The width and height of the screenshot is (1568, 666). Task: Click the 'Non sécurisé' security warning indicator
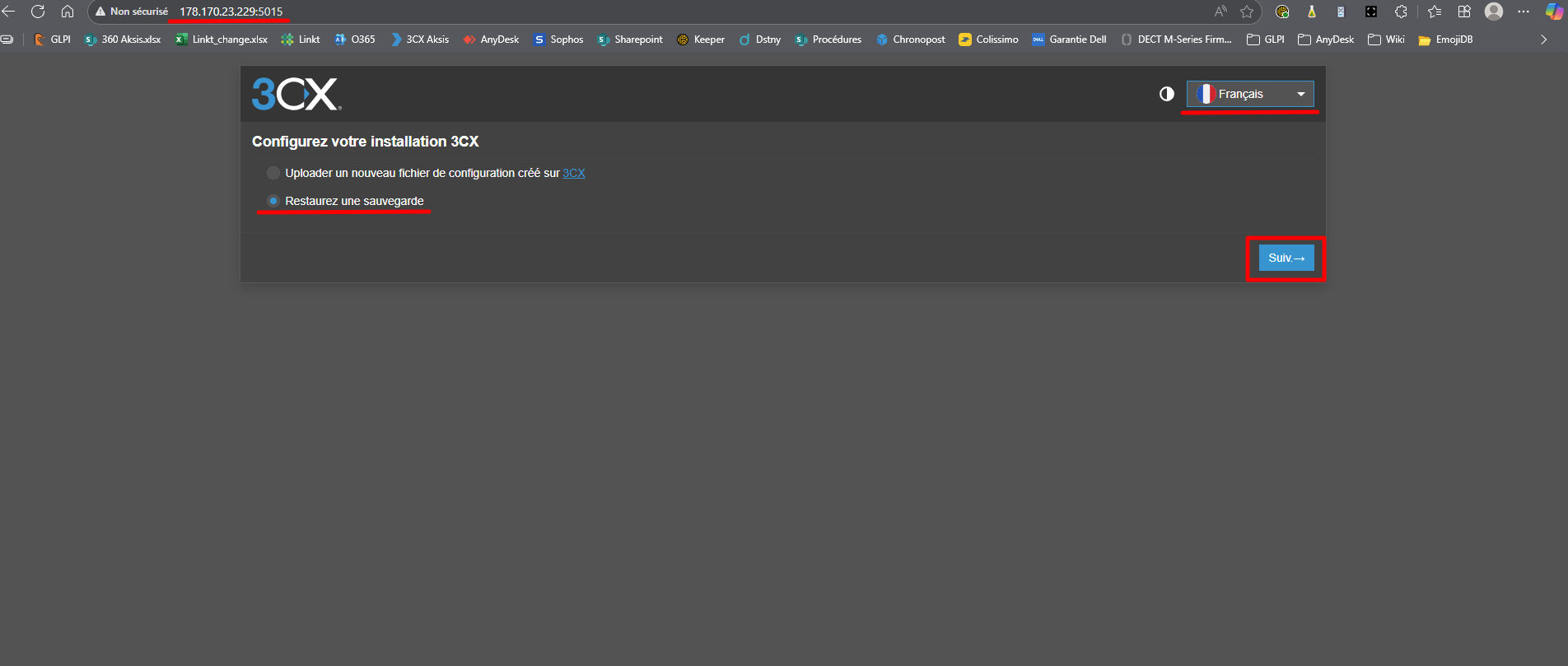coord(132,12)
